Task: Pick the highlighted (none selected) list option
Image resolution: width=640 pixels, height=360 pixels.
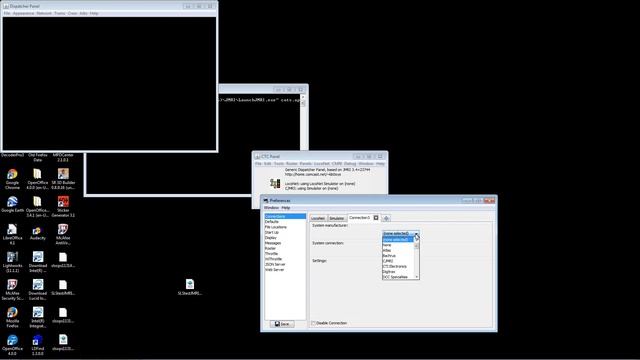Action: [398, 240]
